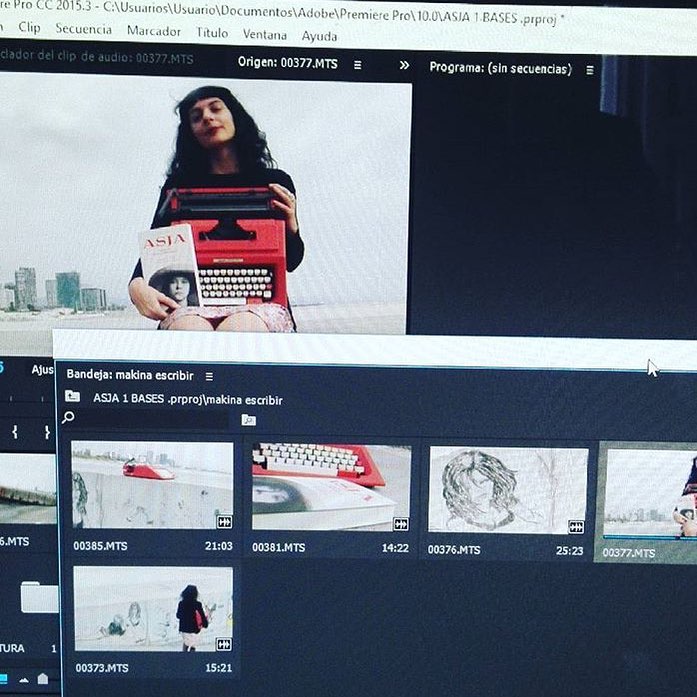Click the 00376.MTS file name label

454,550
